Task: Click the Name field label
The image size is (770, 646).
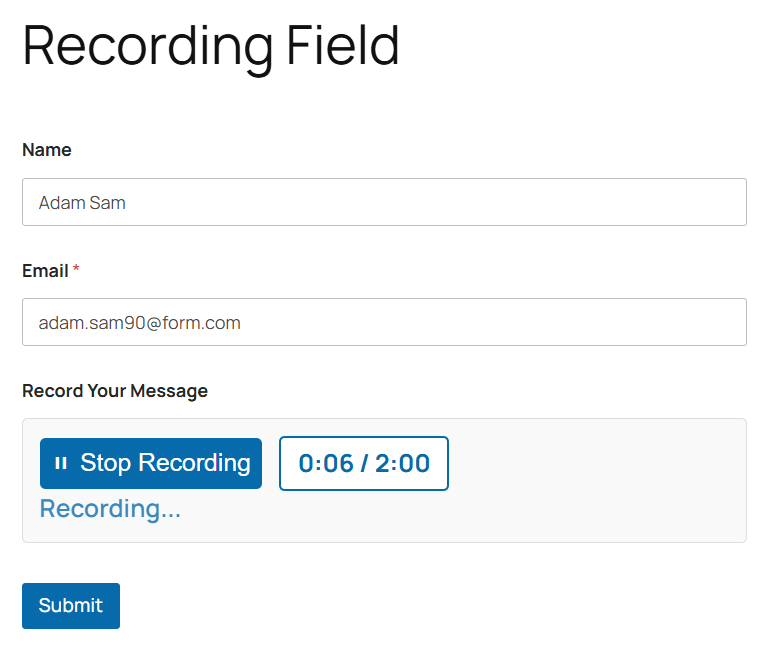Action: pyautogui.click(x=47, y=150)
